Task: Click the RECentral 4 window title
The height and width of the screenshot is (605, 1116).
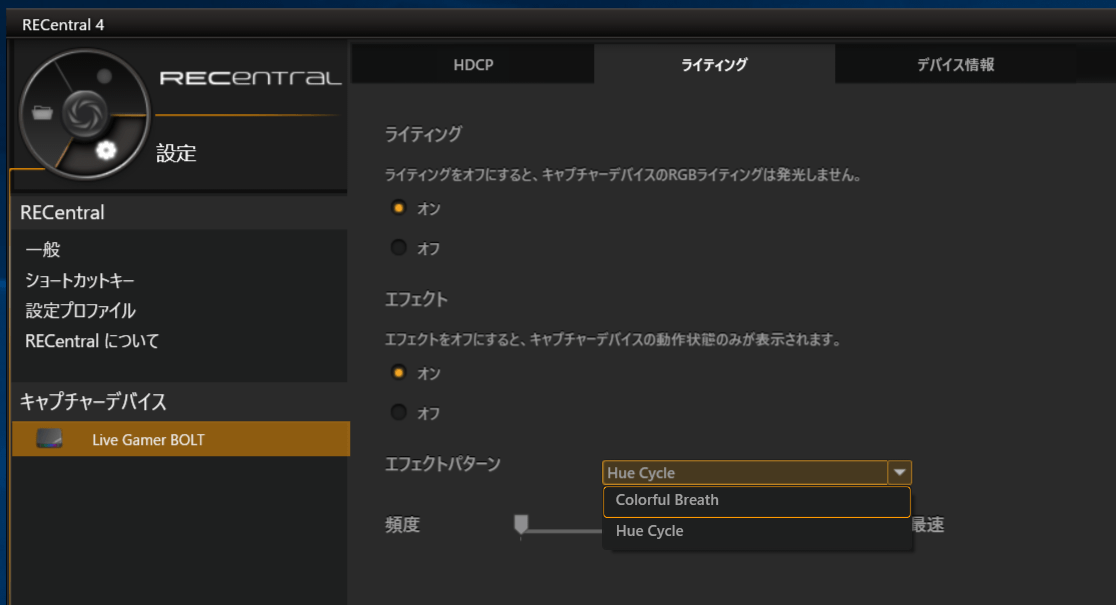Action: 63,25
